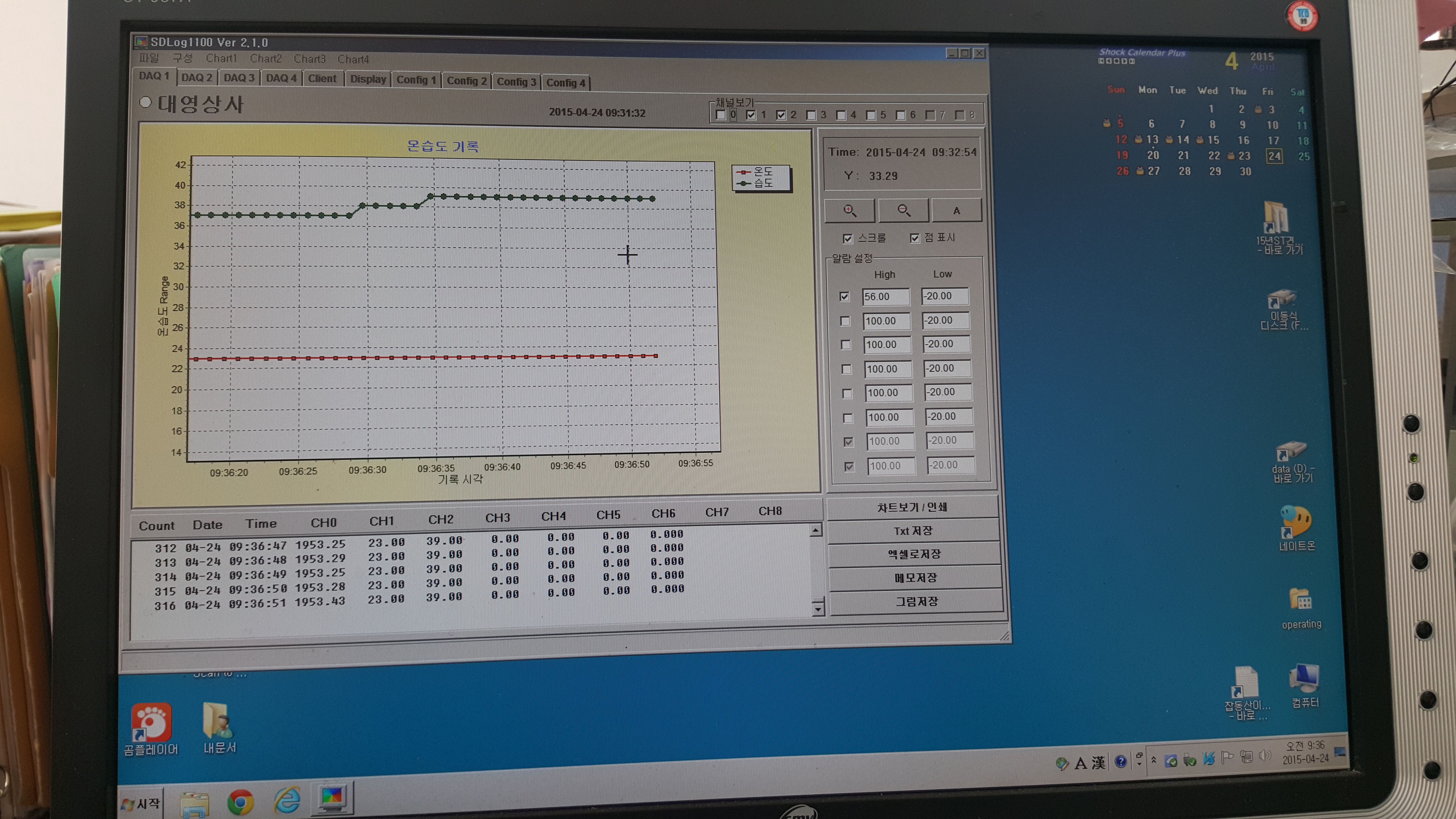Enable channel 5 view checkbox
The image size is (1456, 819).
coord(871,115)
